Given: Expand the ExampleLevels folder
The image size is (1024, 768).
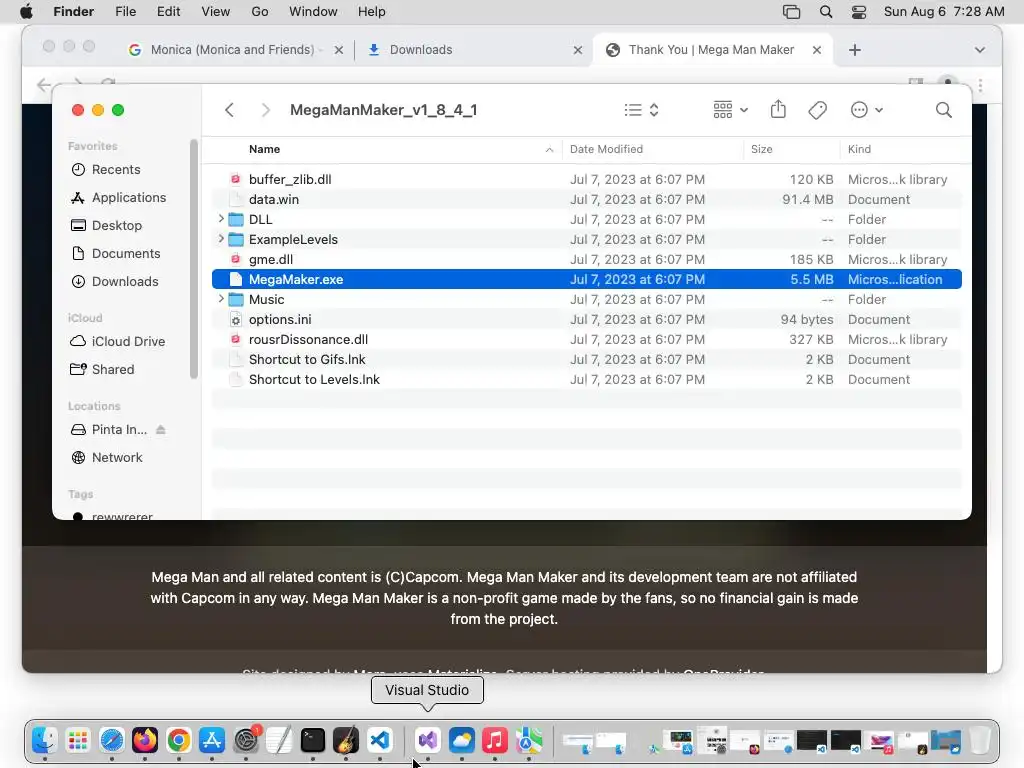Looking at the screenshot, I should (221, 239).
